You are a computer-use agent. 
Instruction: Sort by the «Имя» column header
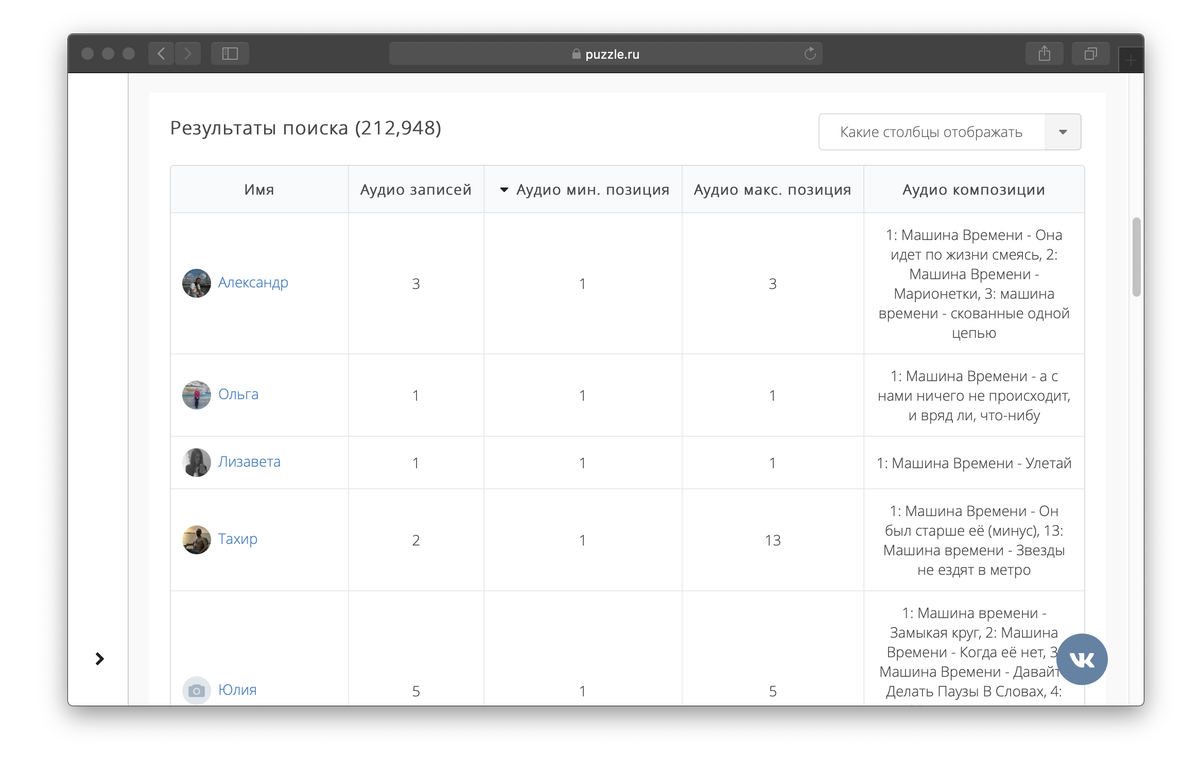[x=259, y=189]
